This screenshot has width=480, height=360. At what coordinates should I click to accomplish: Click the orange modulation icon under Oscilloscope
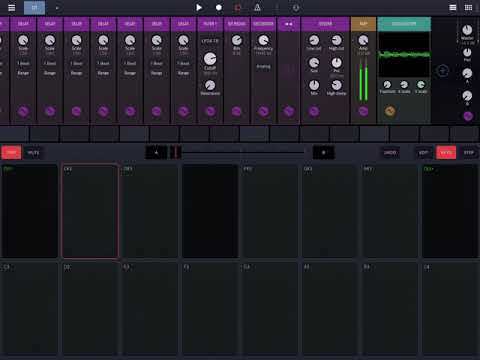(390, 111)
